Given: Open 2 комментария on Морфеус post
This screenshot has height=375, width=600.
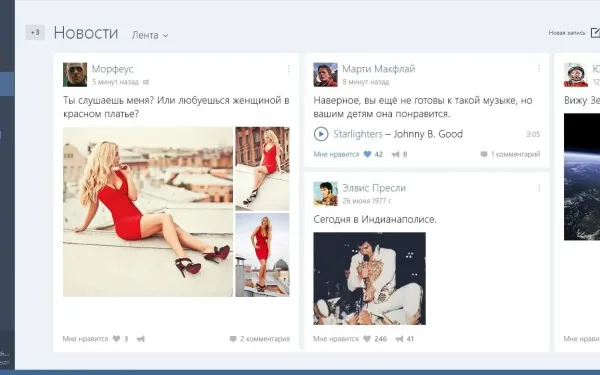Looking at the screenshot, I should [265, 339].
